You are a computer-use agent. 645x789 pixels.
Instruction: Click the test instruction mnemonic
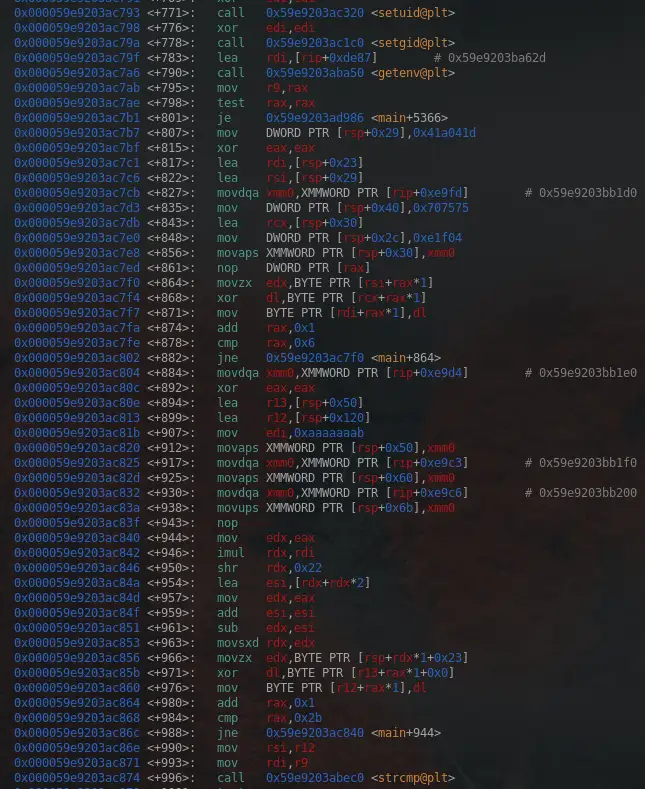[x=230, y=103]
